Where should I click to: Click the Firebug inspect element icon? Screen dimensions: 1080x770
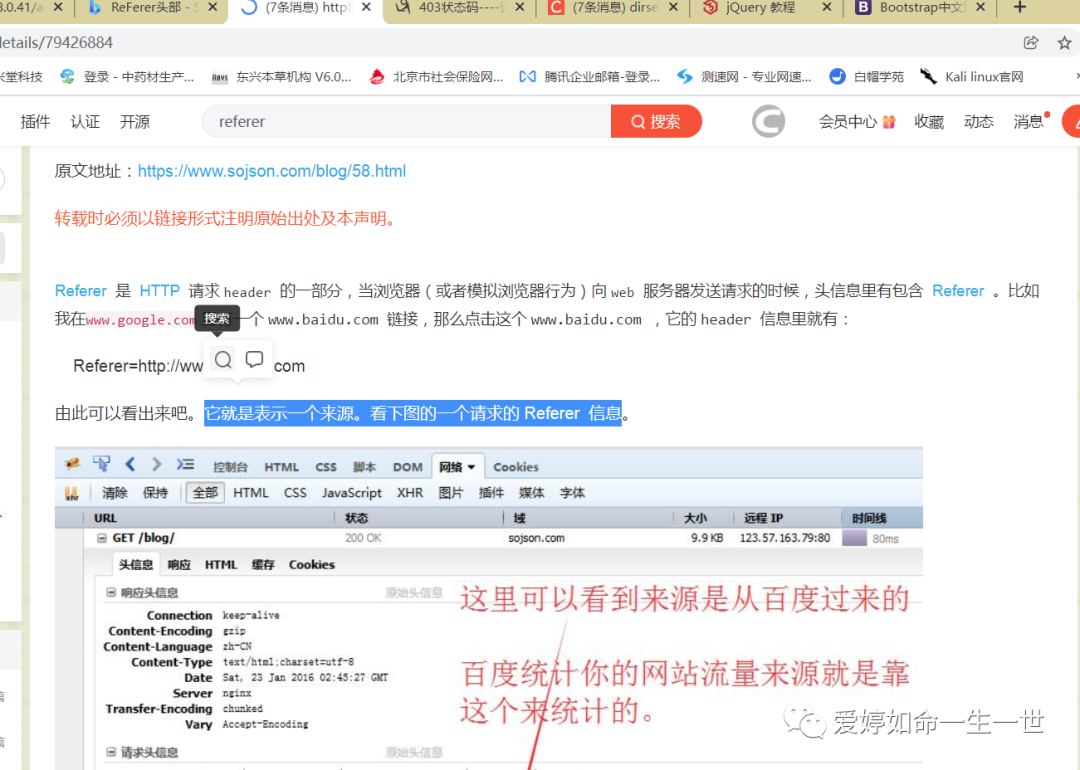point(101,465)
